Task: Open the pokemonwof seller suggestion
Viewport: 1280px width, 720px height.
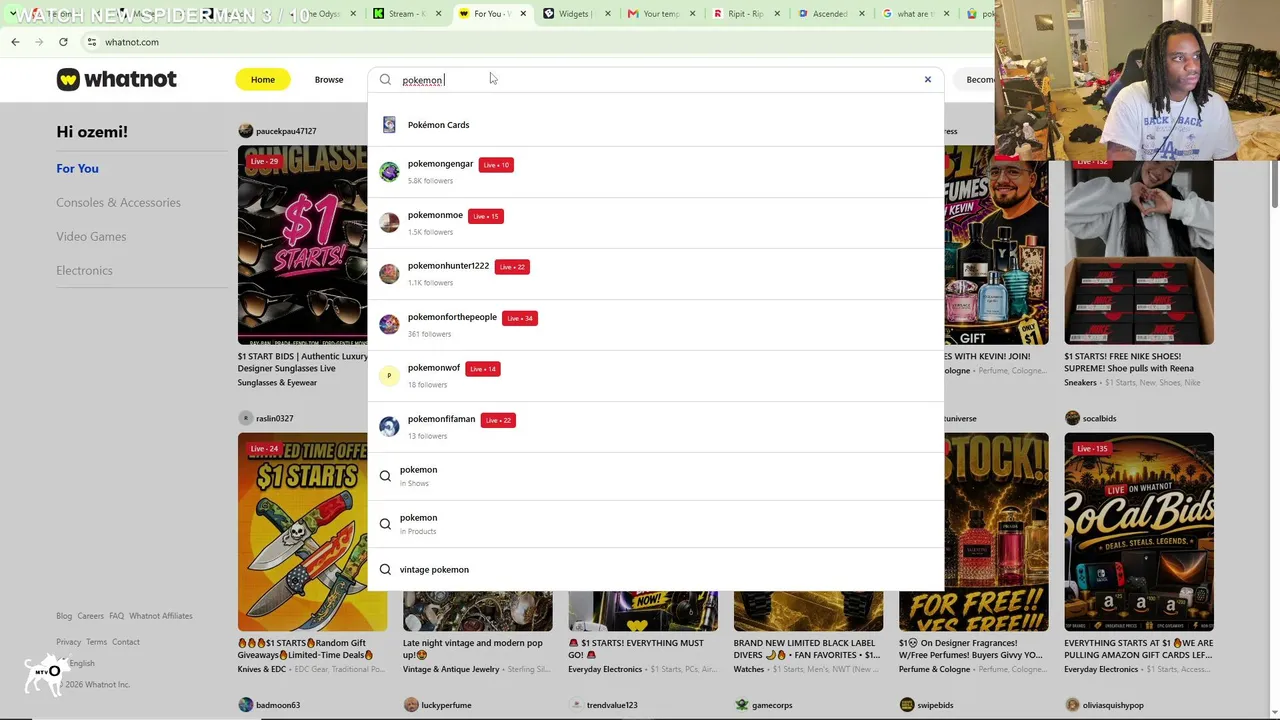Action: pos(656,376)
